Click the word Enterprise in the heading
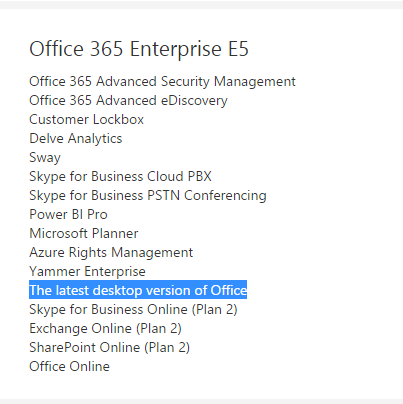 coord(176,50)
